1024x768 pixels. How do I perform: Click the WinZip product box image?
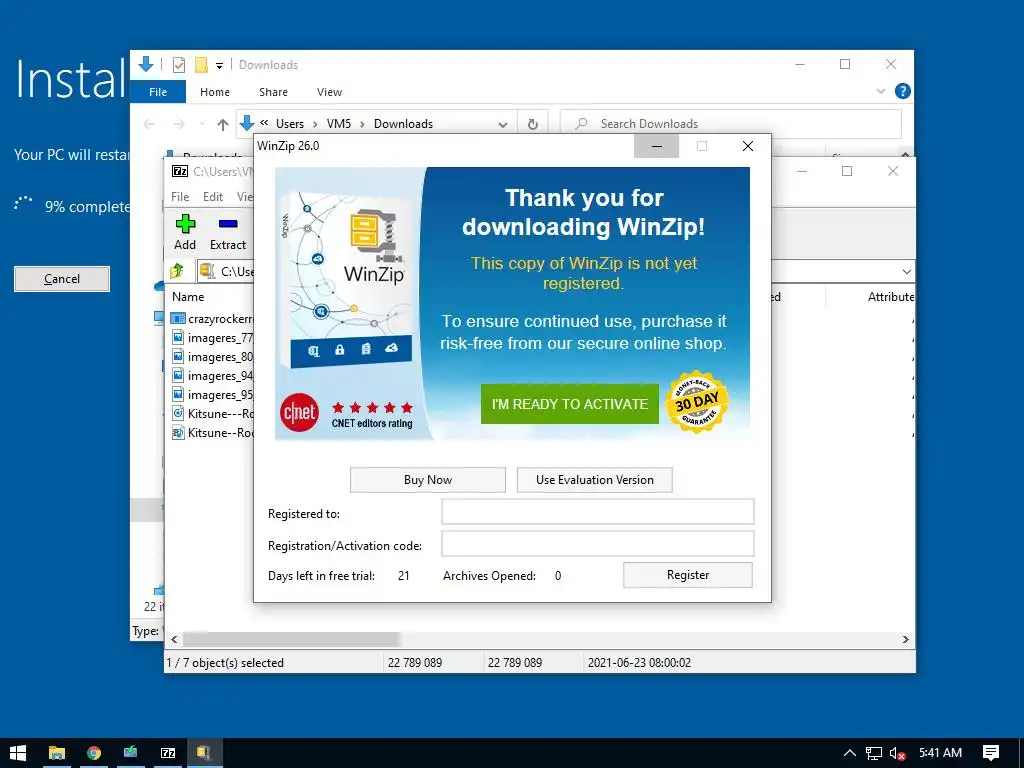[x=349, y=280]
